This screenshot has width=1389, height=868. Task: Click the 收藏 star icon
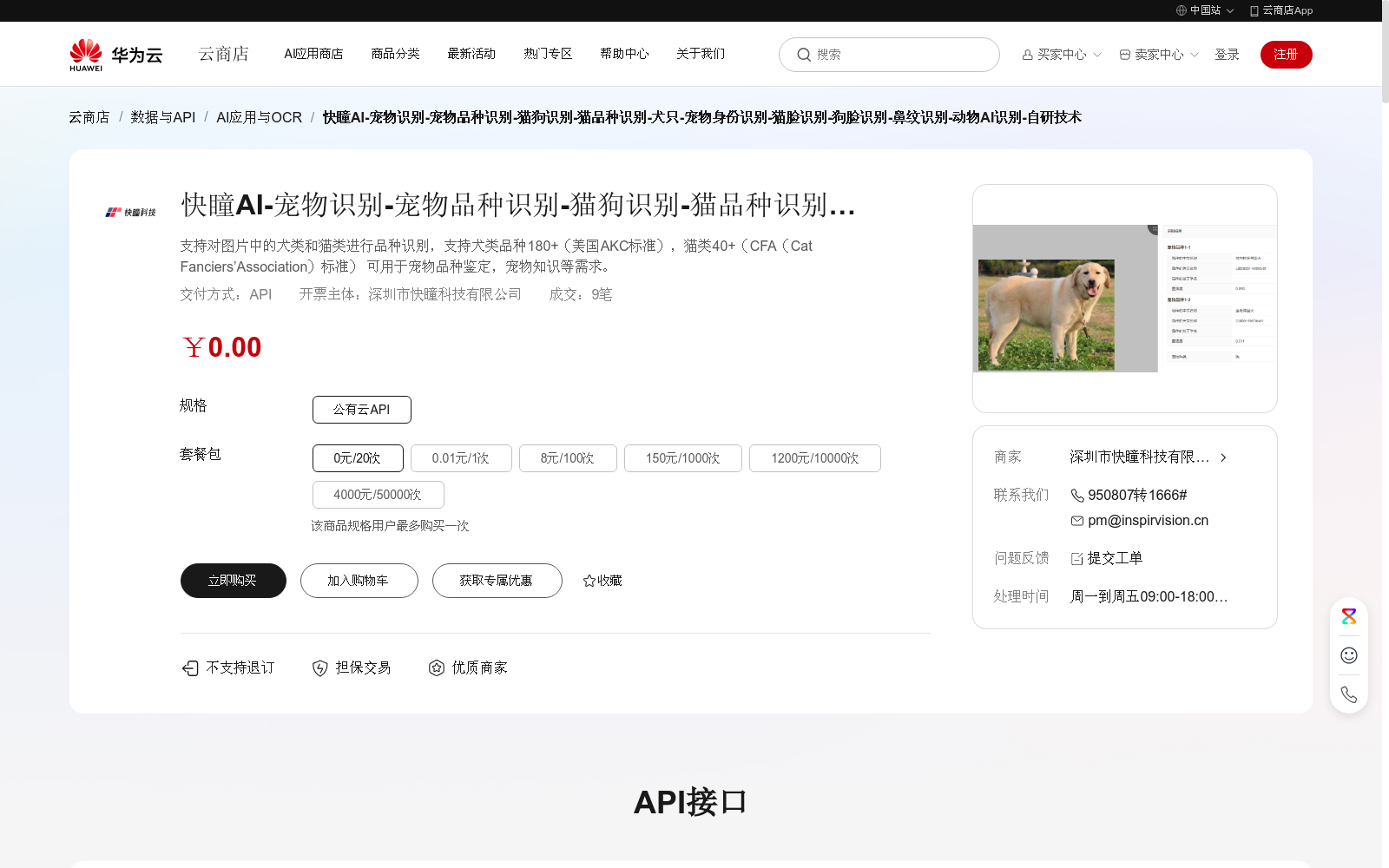[589, 581]
